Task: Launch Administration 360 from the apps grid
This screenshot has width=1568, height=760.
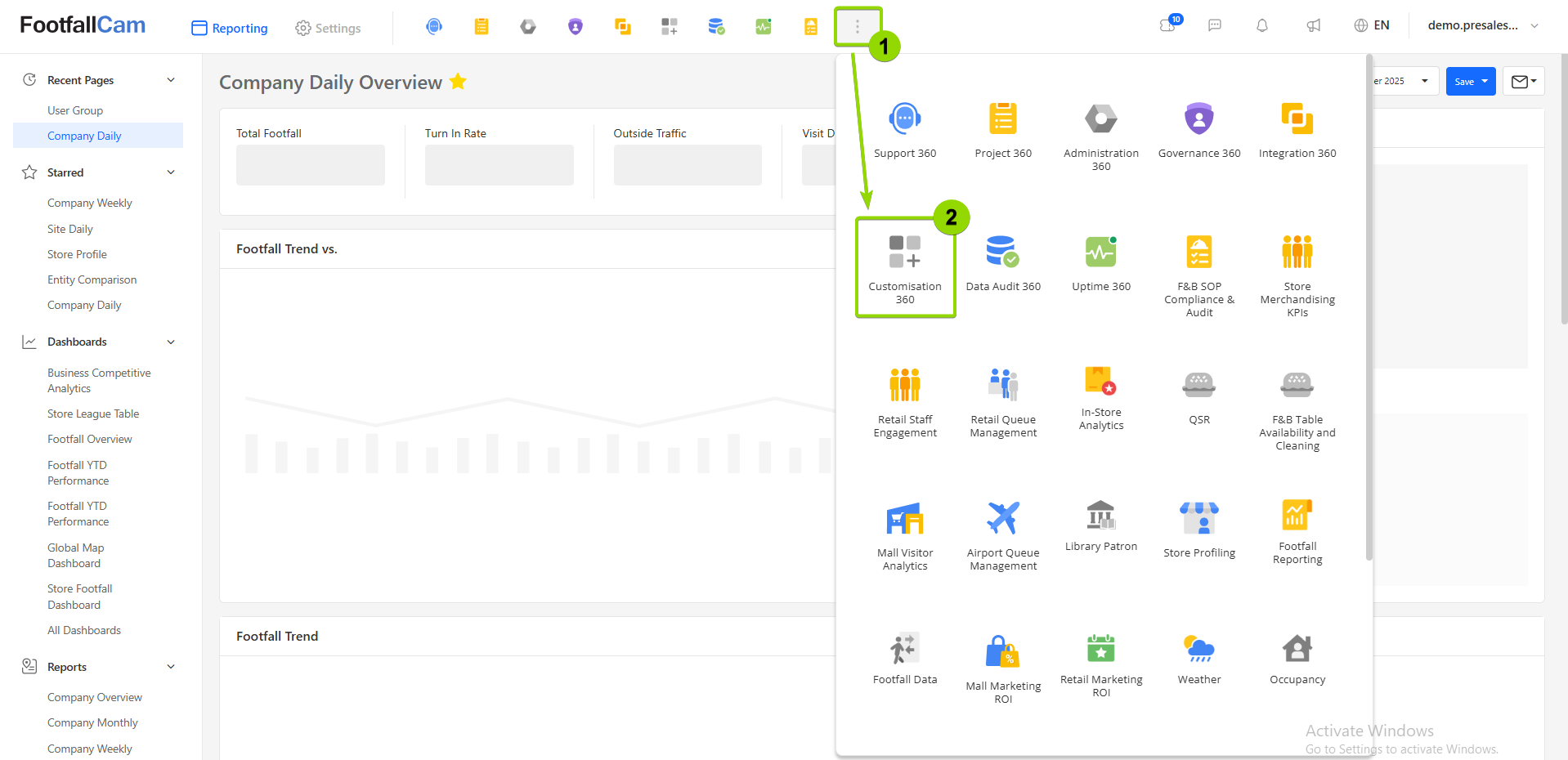Action: [x=1101, y=136]
